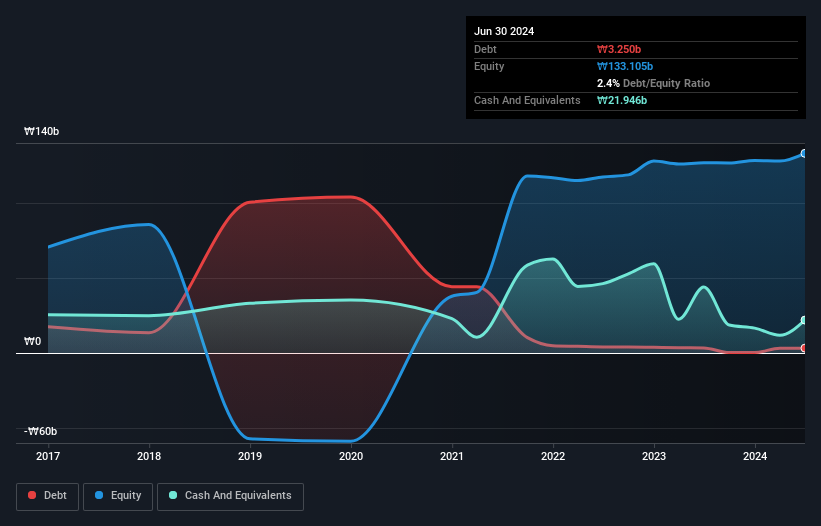The width and height of the screenshot is (821, 526).
Task: Click the teal Cash And Equivalents legend dot
Action: point(173,495)
